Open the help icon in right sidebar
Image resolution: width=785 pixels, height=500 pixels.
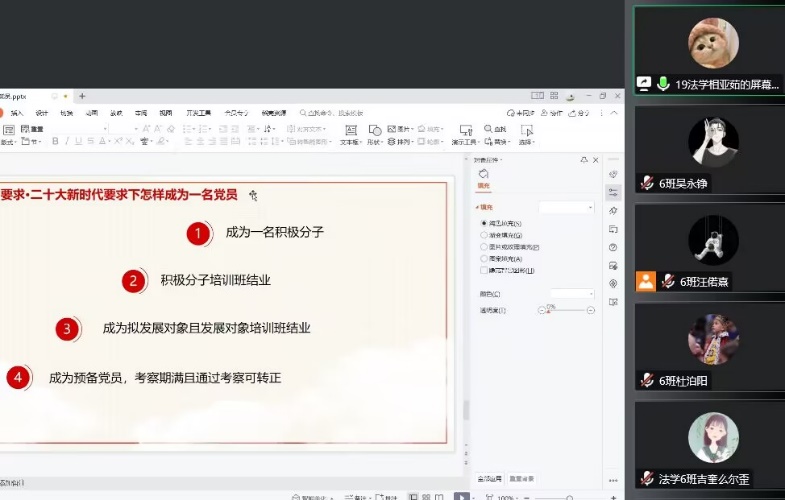613,247
